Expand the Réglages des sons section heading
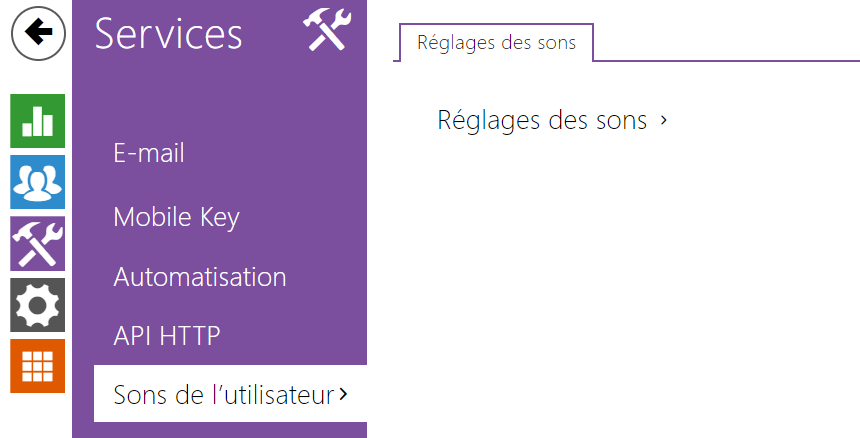This screenshot has height=438, width=860. pos(542,120)
